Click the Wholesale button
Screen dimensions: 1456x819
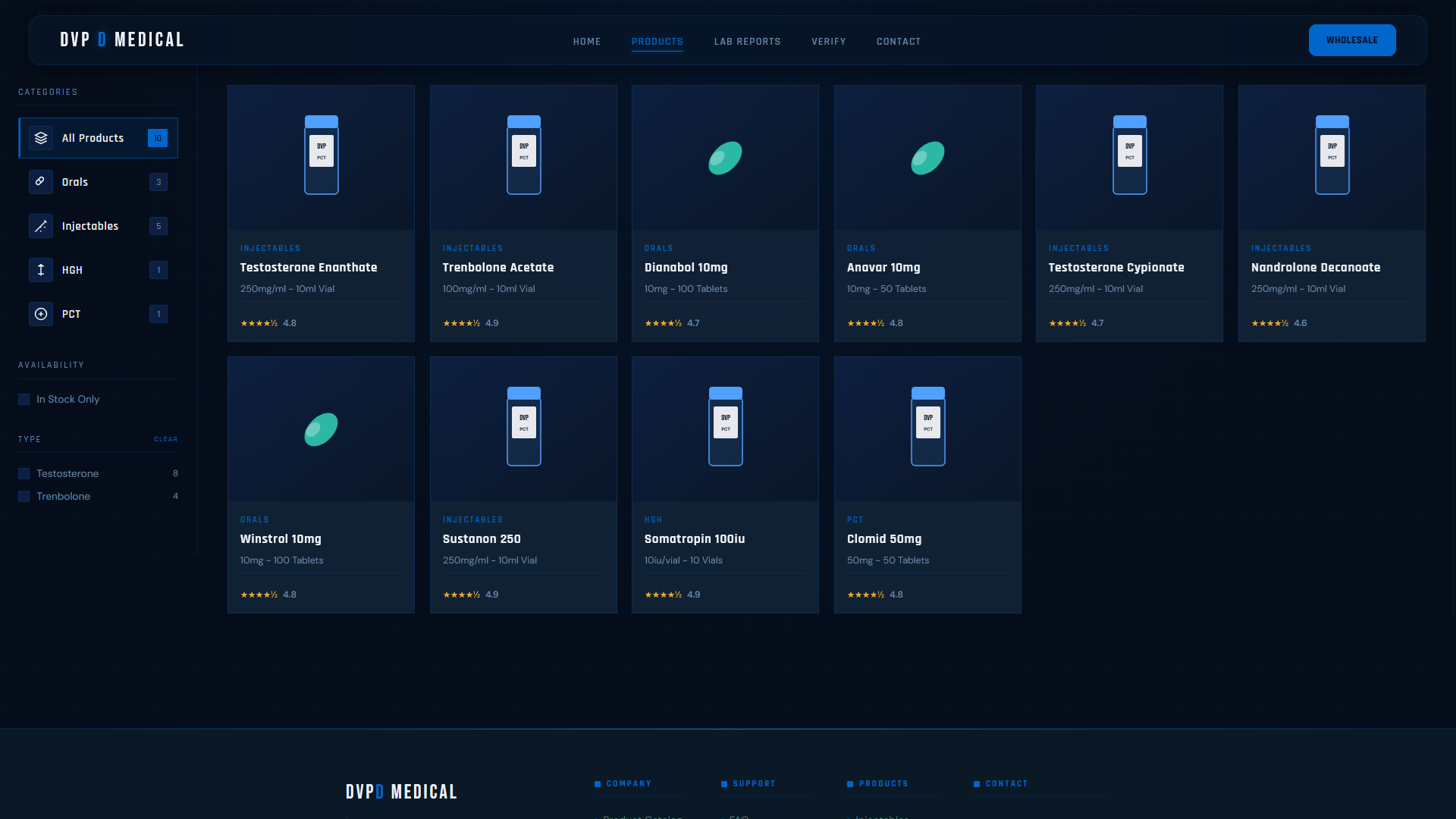[1352, 40]
